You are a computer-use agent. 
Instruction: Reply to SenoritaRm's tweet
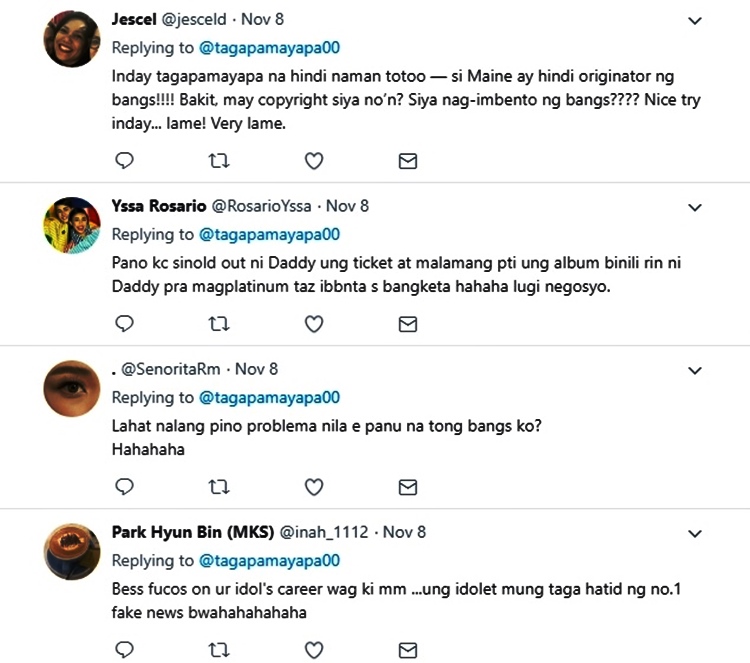(125, 487)
